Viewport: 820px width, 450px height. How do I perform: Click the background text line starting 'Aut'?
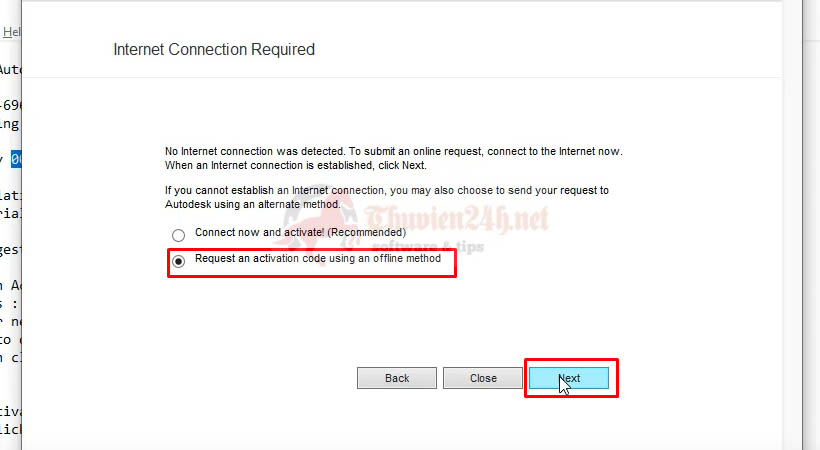tap(10, 70)
